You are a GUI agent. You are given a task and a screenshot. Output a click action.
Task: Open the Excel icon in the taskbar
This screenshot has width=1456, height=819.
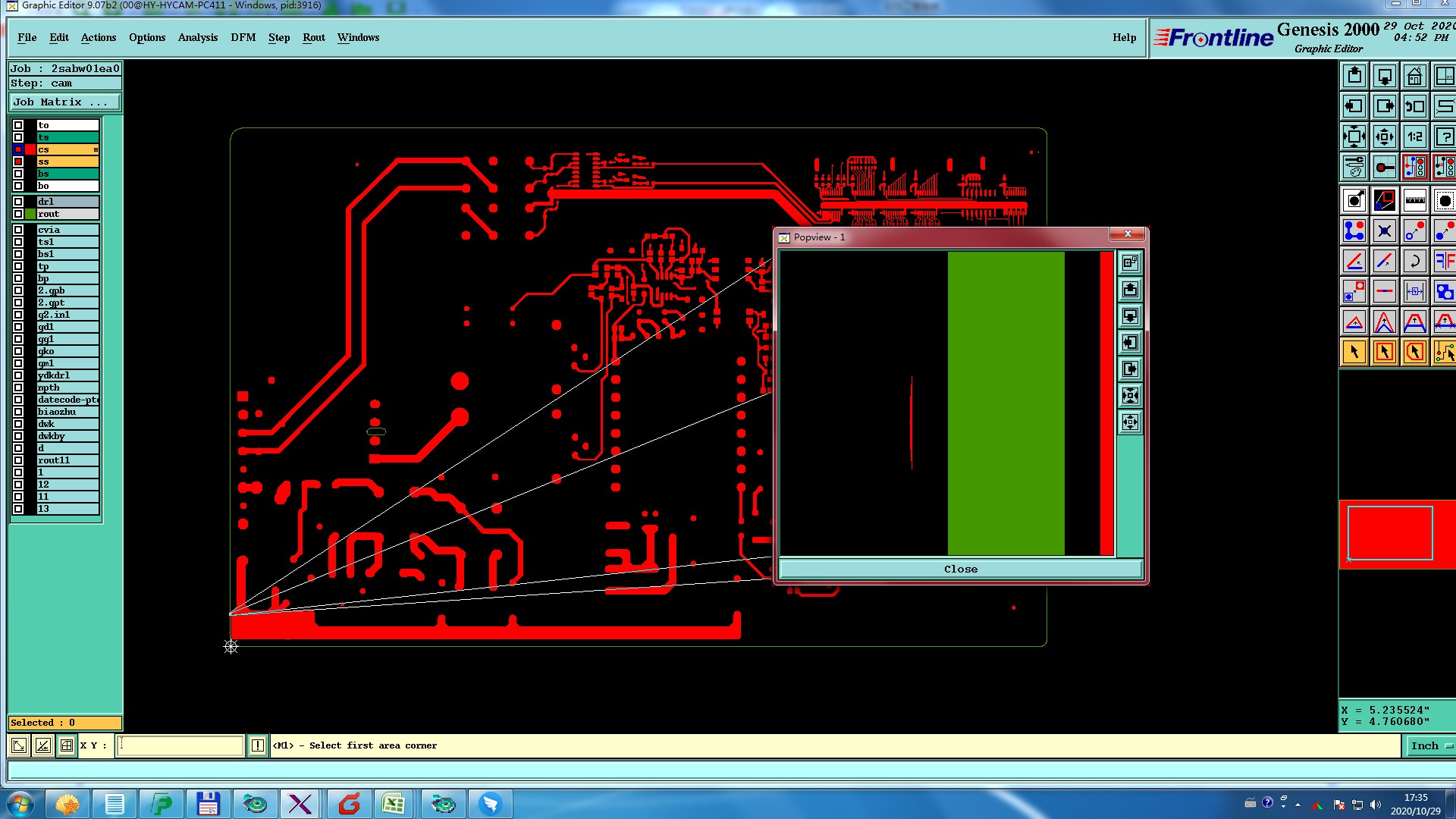pos(394,804)
